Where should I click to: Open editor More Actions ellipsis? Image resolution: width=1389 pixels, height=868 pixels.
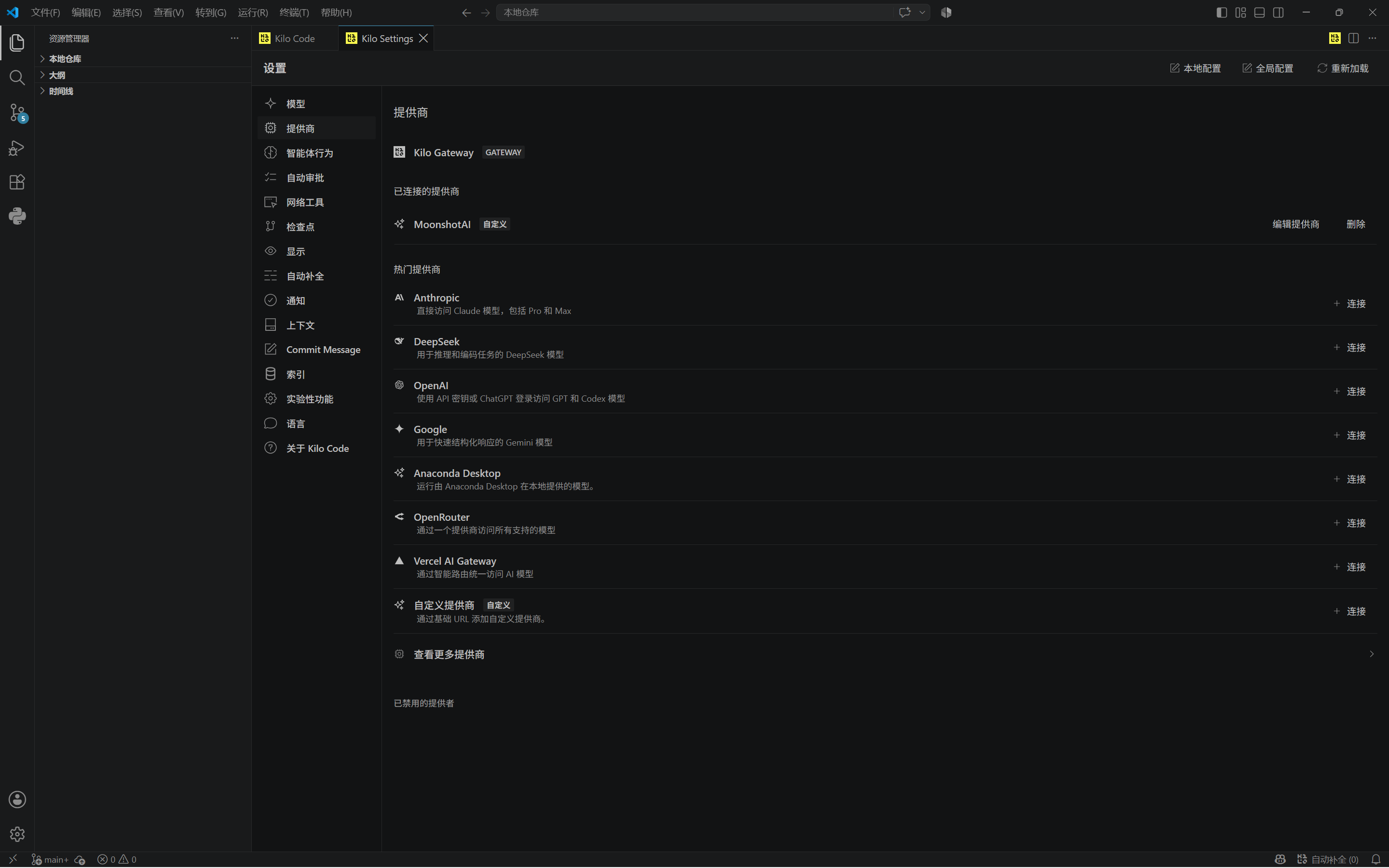(x=1372, y=38)
